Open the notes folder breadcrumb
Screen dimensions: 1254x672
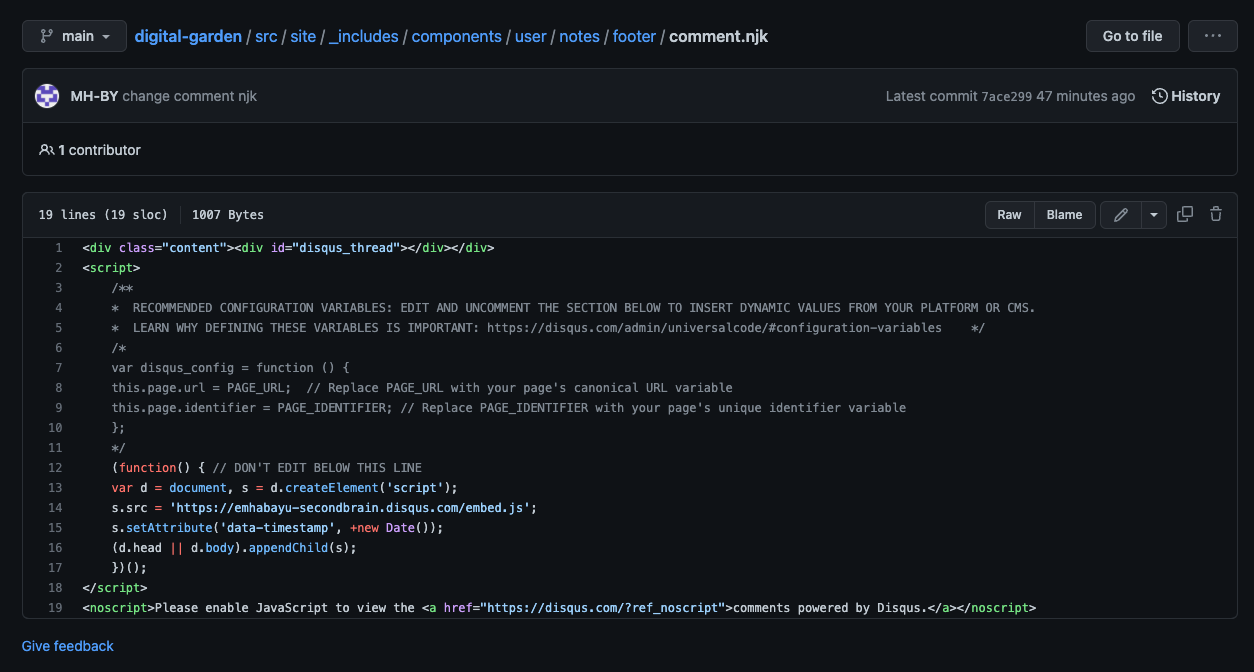[x=580, y=36]
